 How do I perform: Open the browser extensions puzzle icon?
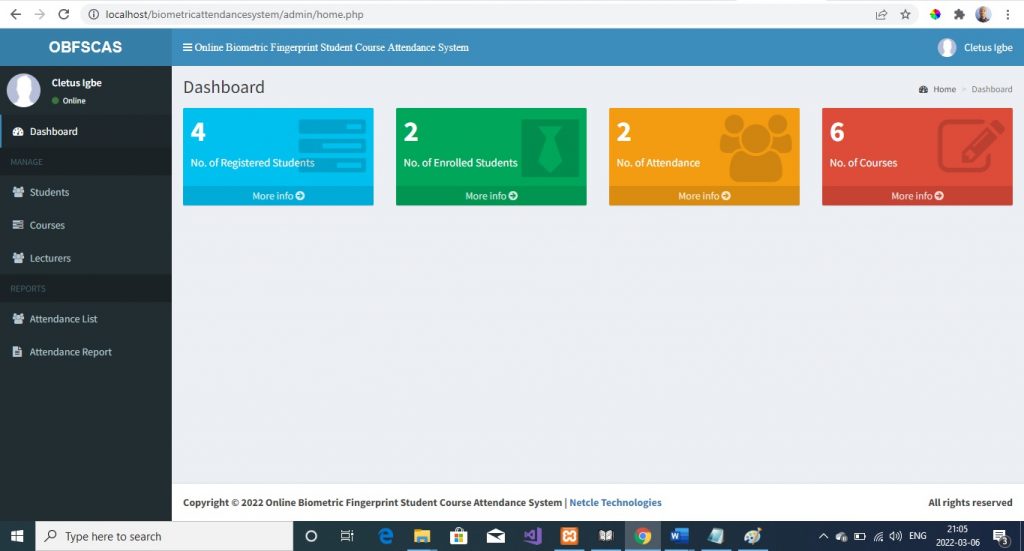point(959,14)
